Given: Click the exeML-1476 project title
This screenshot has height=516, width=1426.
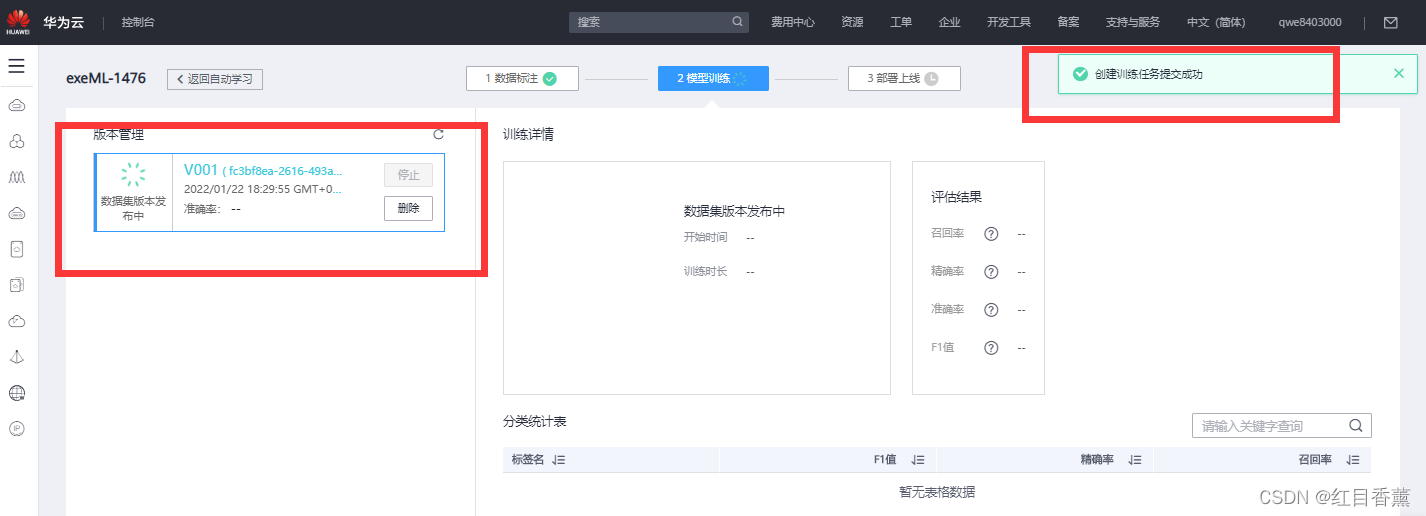Looking at the screenshot, I should 106,78.
